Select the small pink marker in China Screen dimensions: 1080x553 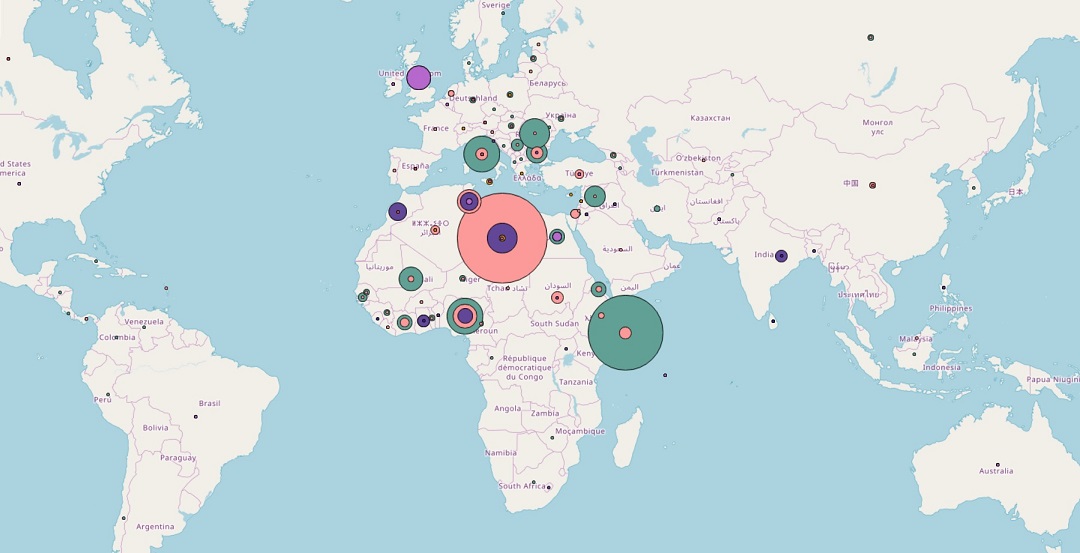click(873, 185)
